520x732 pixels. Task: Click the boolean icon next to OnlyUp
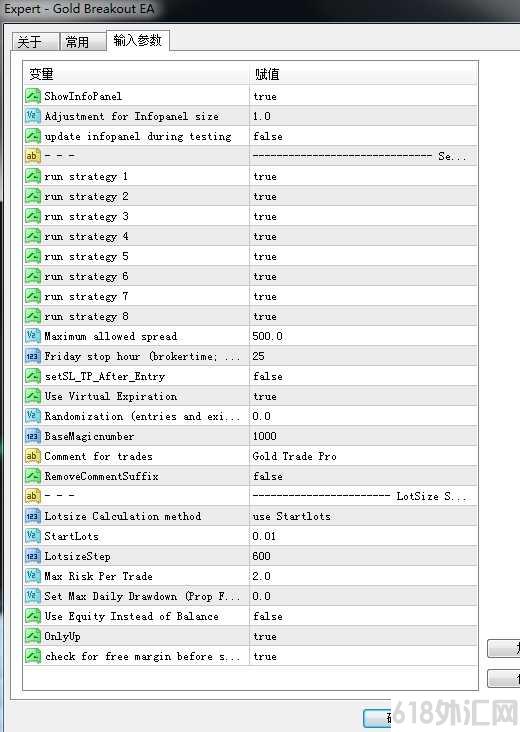coord(33,636)
